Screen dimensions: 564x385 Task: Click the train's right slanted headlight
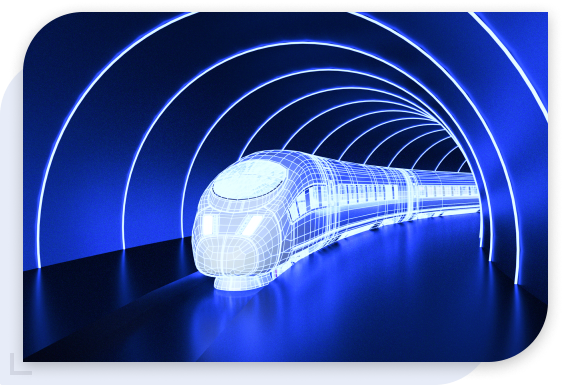[x=253, y=224]
